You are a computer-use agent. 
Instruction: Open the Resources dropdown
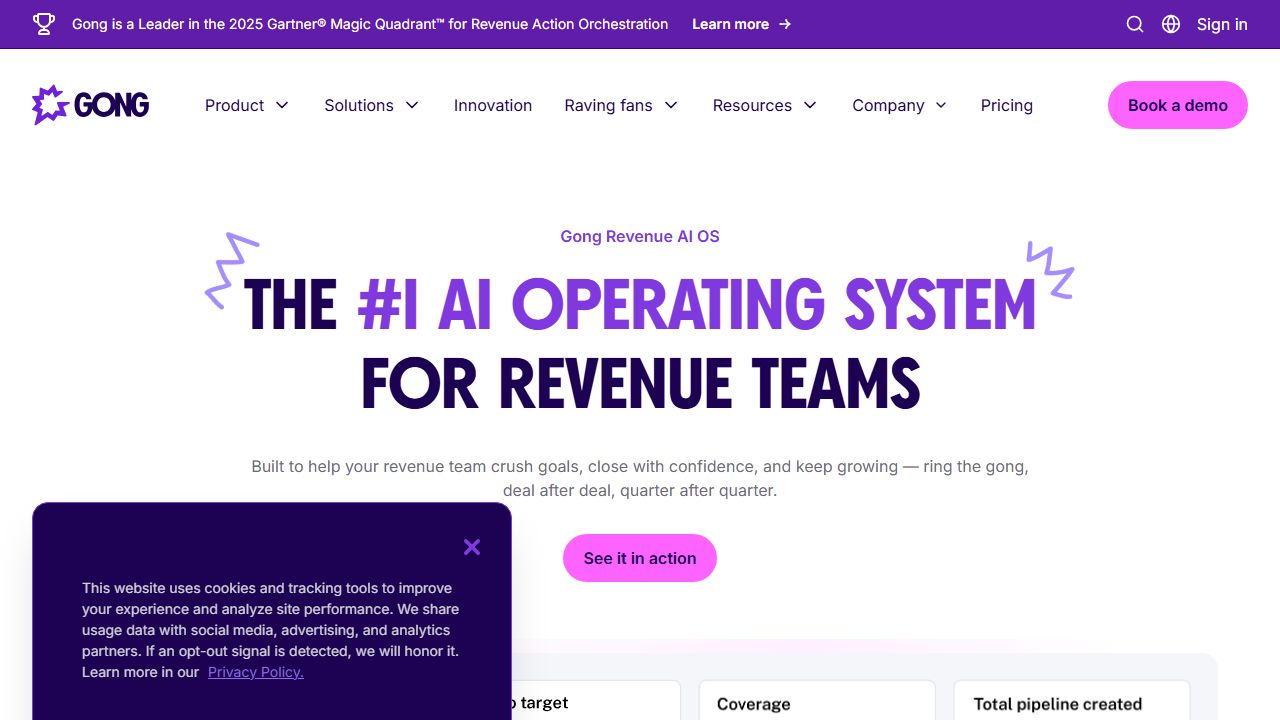click(x=764, y=105)
